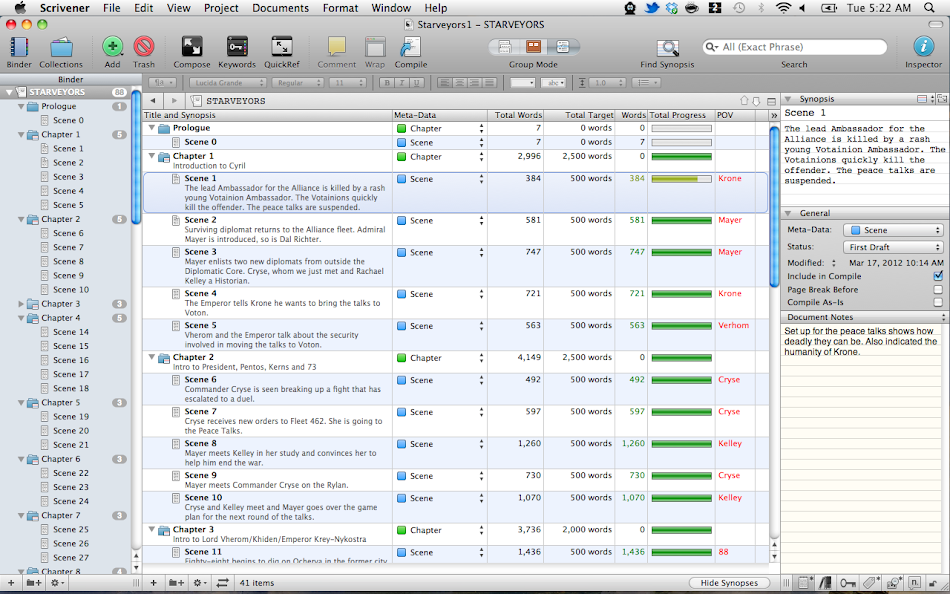Collapse Prologue folder in the binder

tap(21, 107)
